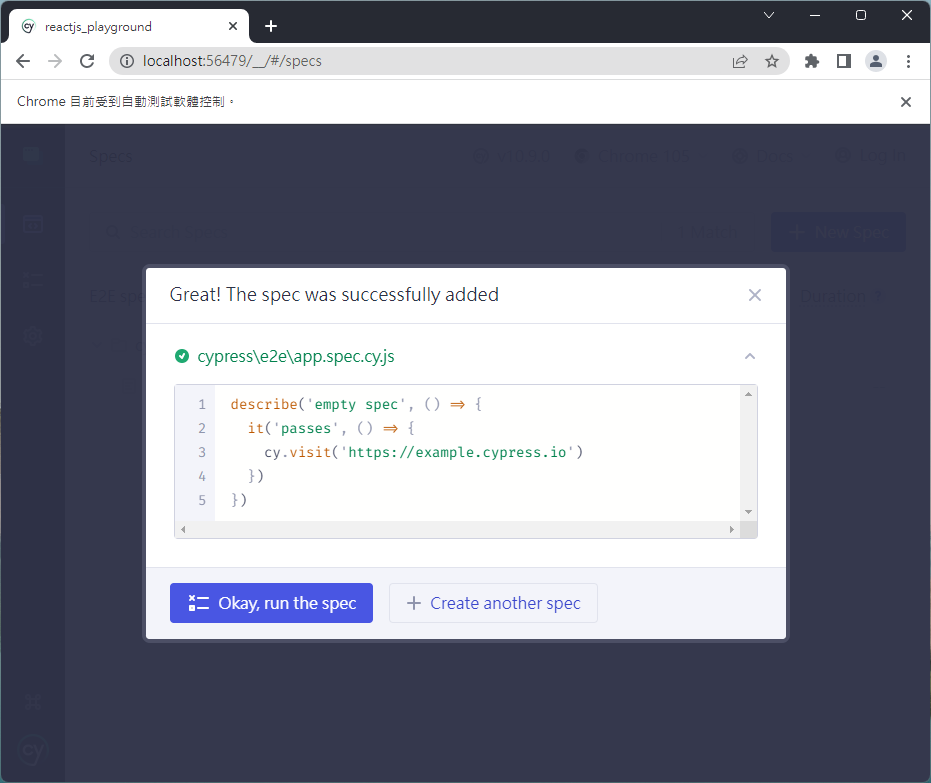Image resolution: width=931 pixels, height=783 pixels.
Task: Collapse the app.spec.cy.js code preview
Action: coord(750,356)
